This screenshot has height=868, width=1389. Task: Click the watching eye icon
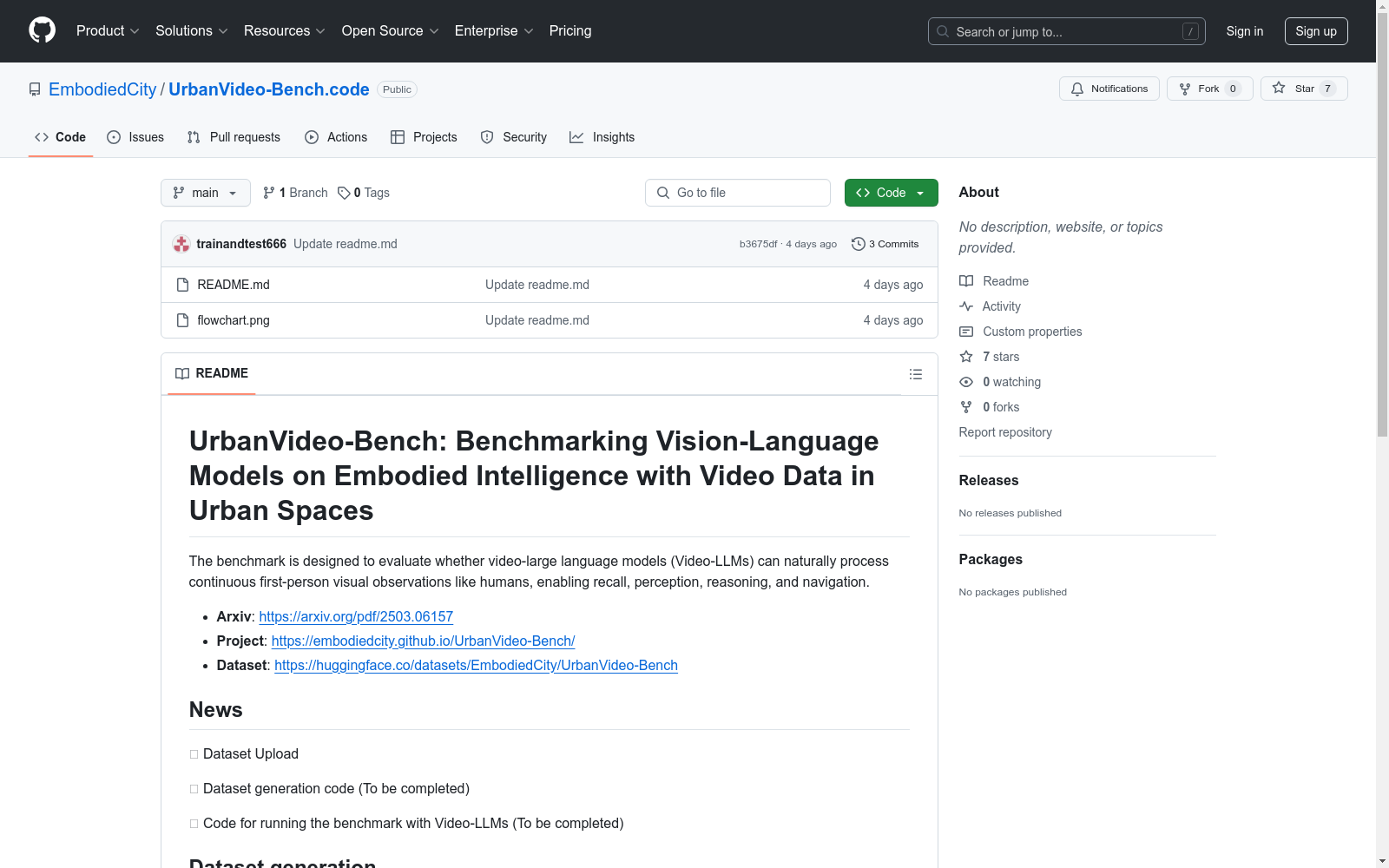[966, 382]
